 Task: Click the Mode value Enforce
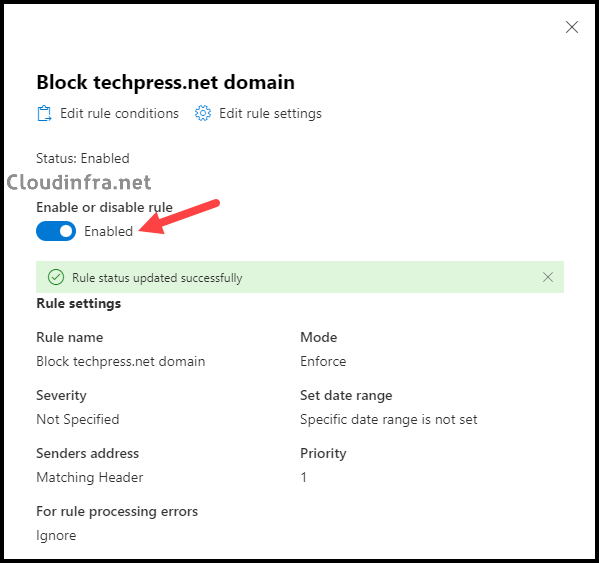pyautogui.click(x=323, y=361)
